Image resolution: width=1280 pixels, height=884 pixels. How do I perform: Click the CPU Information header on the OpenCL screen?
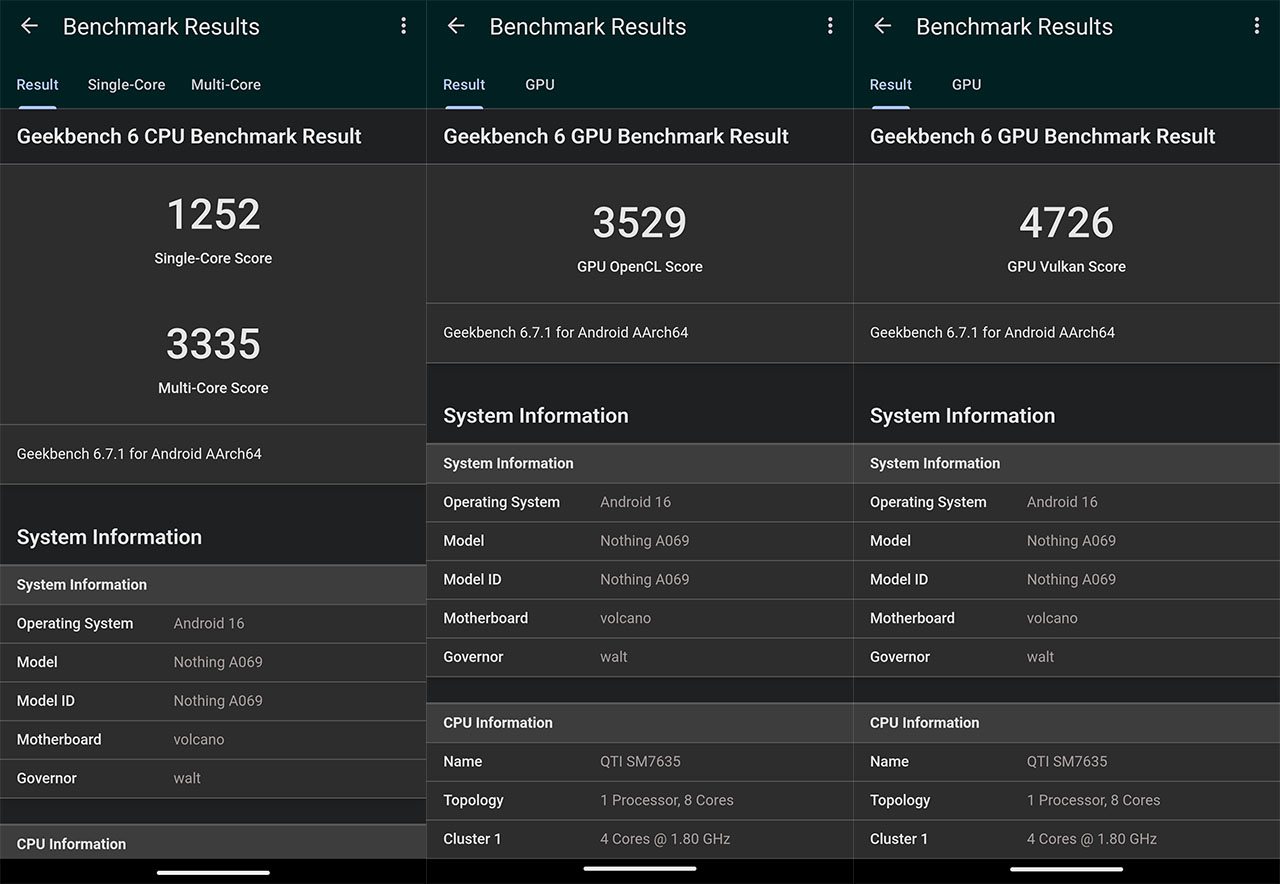(640, 723)
